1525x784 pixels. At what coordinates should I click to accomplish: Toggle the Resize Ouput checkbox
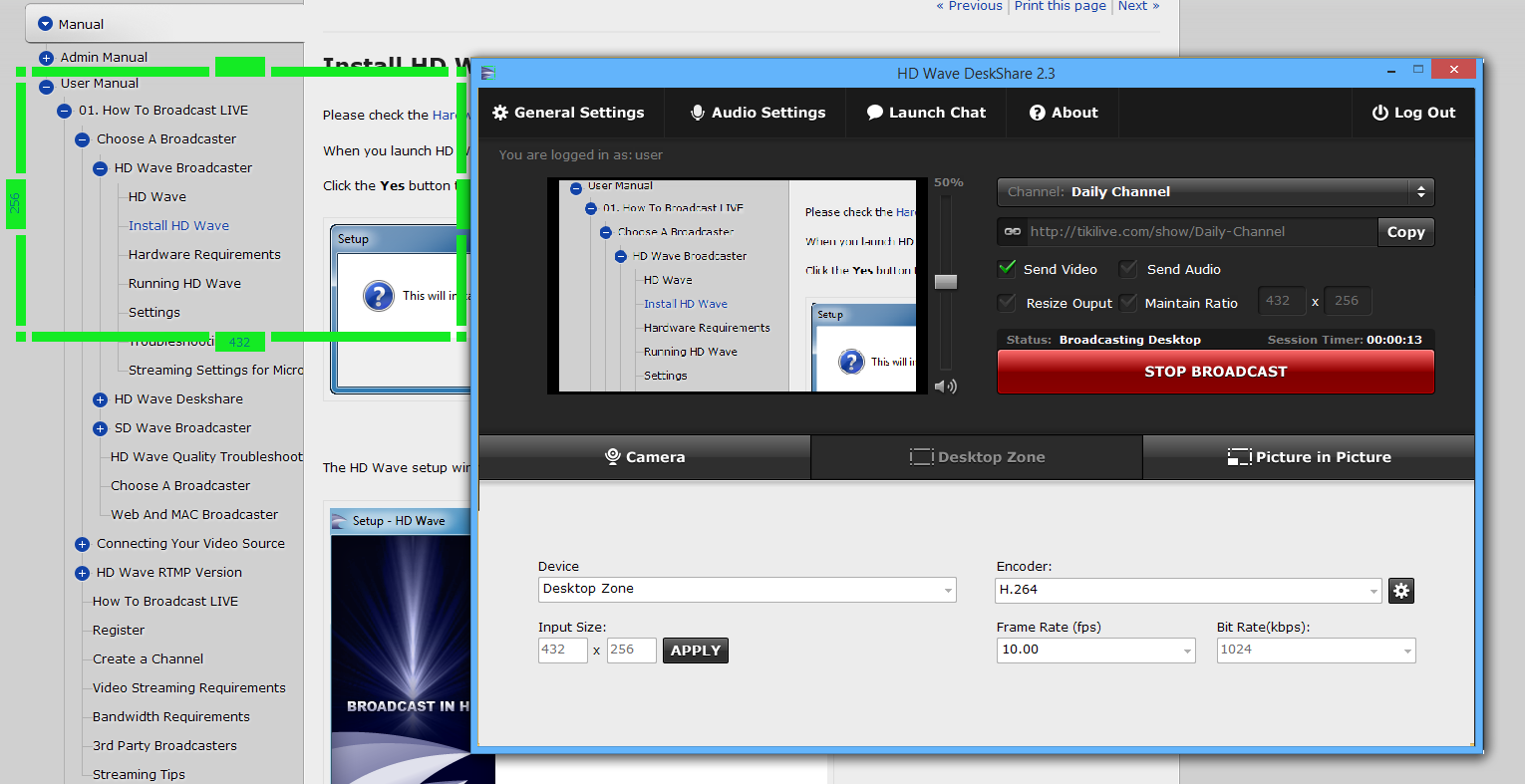click(1007, 302)
